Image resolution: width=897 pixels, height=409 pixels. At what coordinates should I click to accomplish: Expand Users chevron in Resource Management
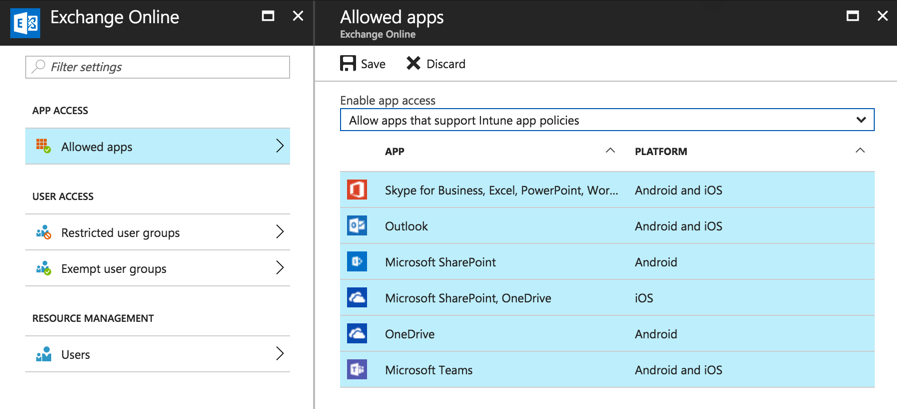click(x=280, y=354)
